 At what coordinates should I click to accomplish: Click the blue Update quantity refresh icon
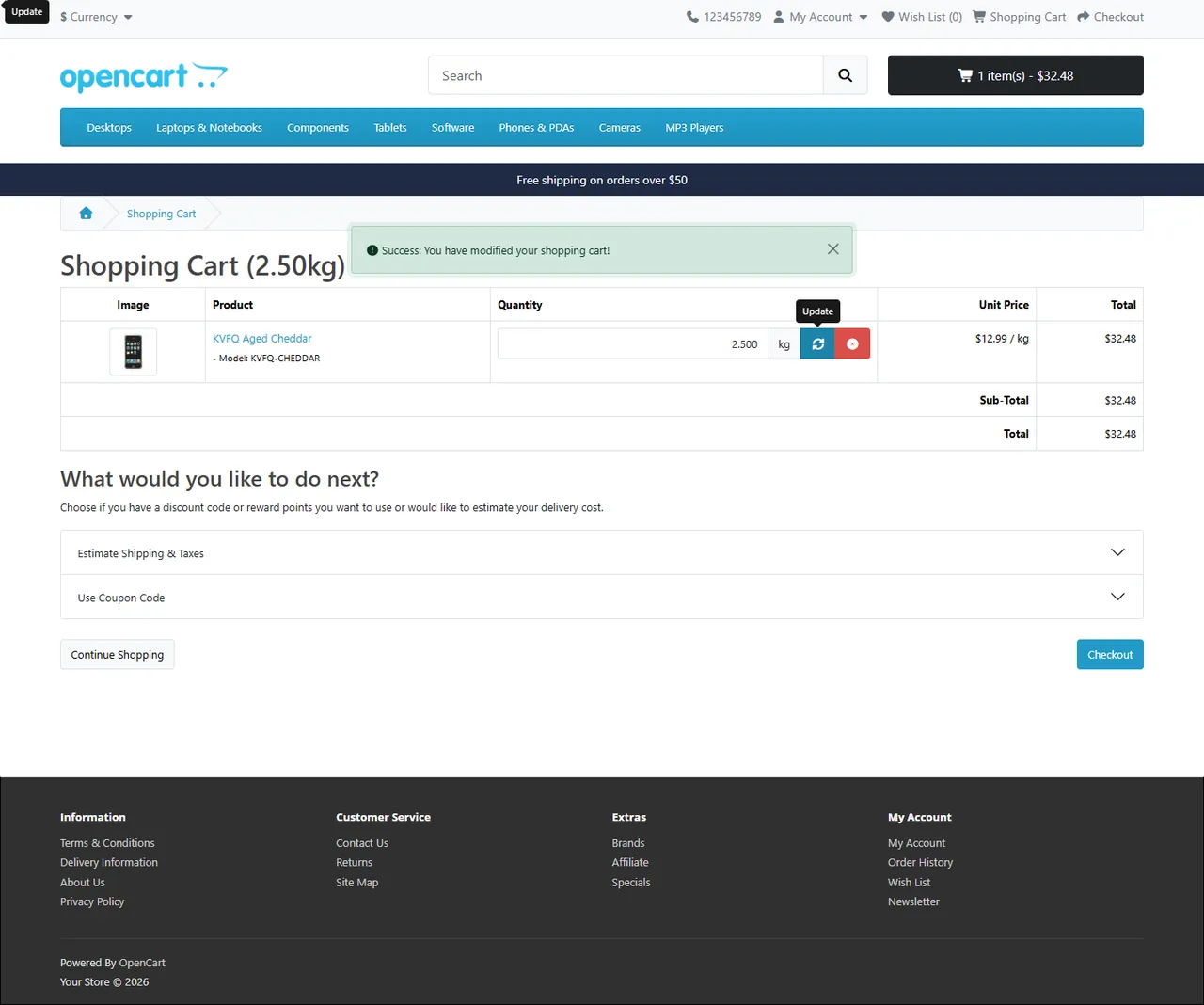coord(817,344)
